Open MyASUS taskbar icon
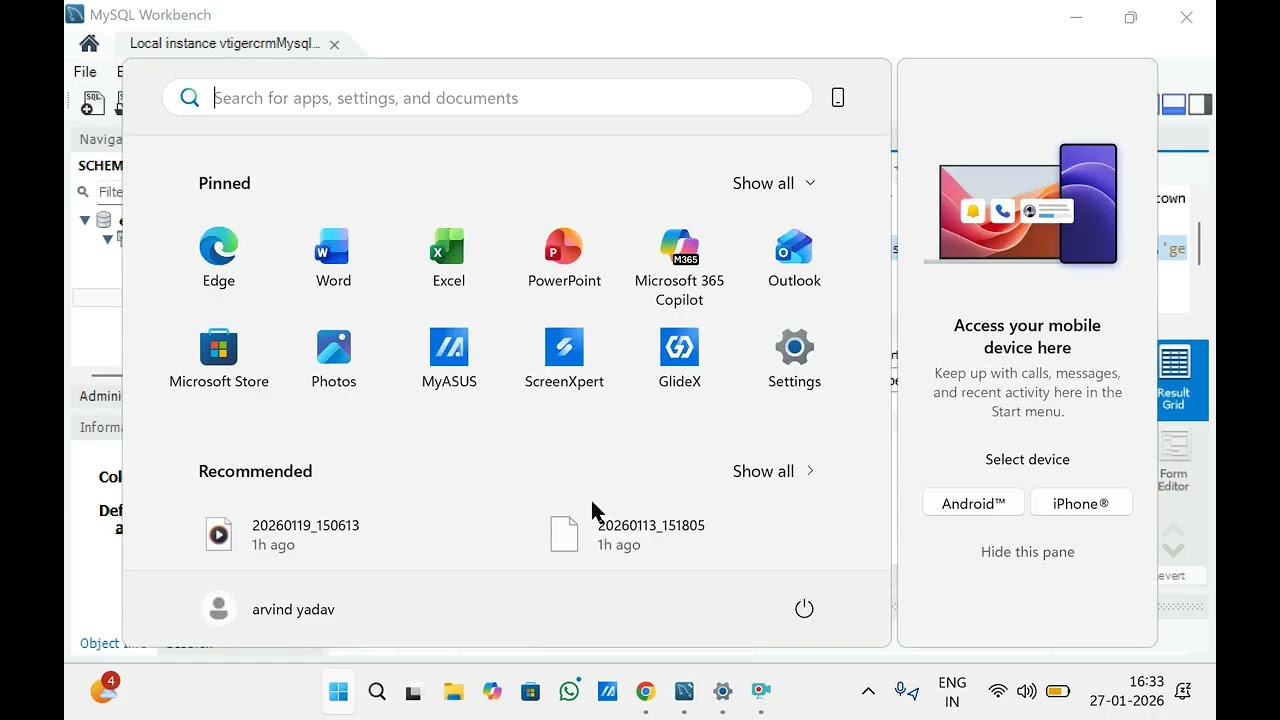Screen dimensions: 1280x720 point(607,691)
